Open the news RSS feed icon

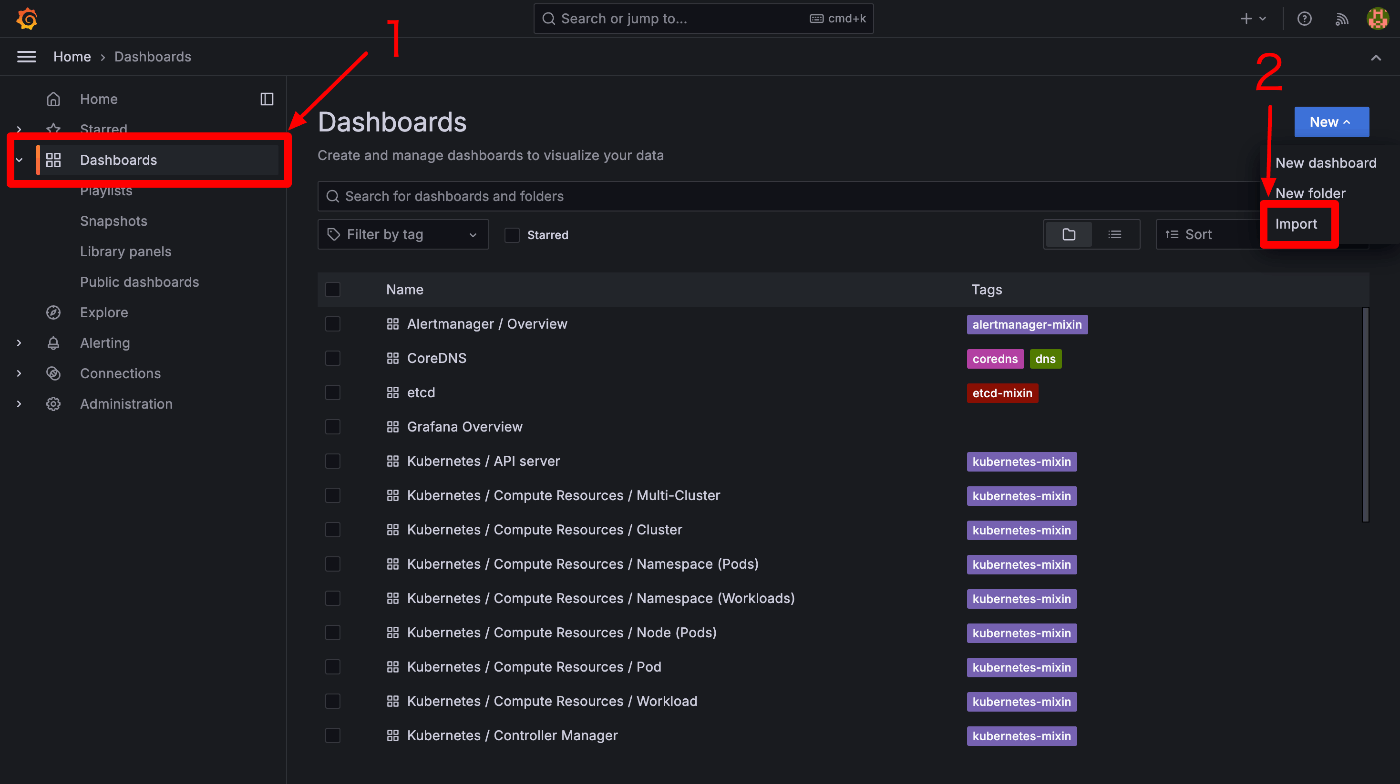pos(1342,19)
